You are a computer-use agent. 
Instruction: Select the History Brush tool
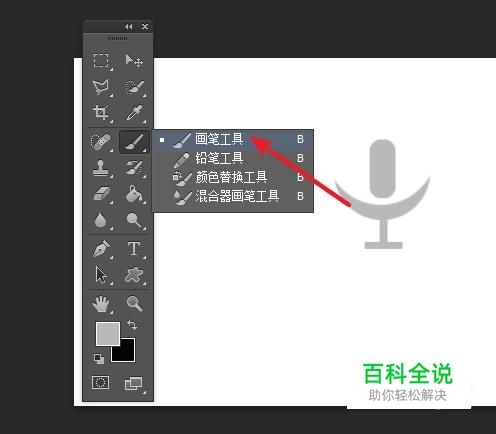point(134,167)
